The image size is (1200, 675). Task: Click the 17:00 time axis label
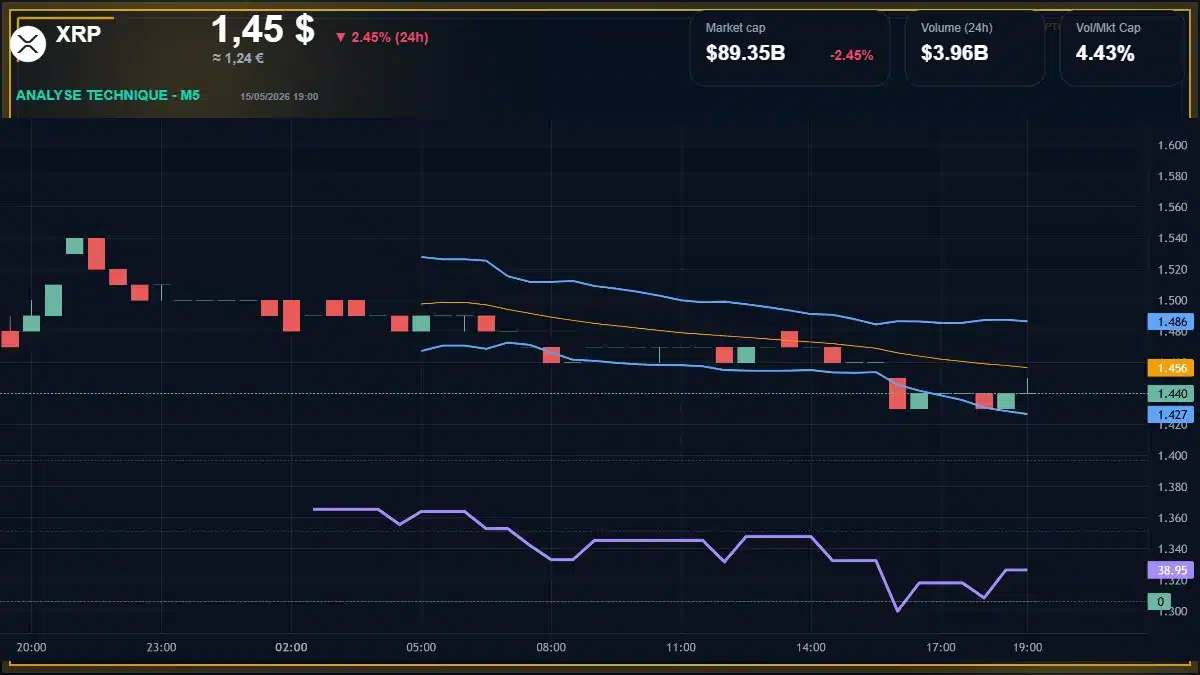(x=941, y=648)
